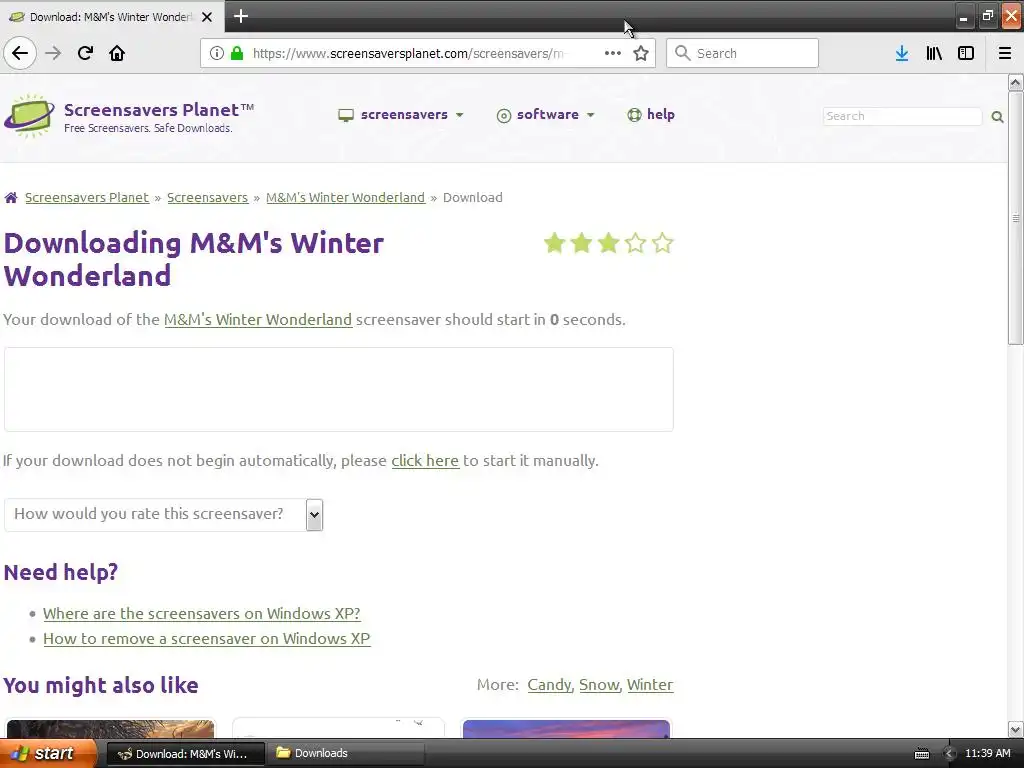Open the screensavers dropdown menu

click(x=401, y=114)
